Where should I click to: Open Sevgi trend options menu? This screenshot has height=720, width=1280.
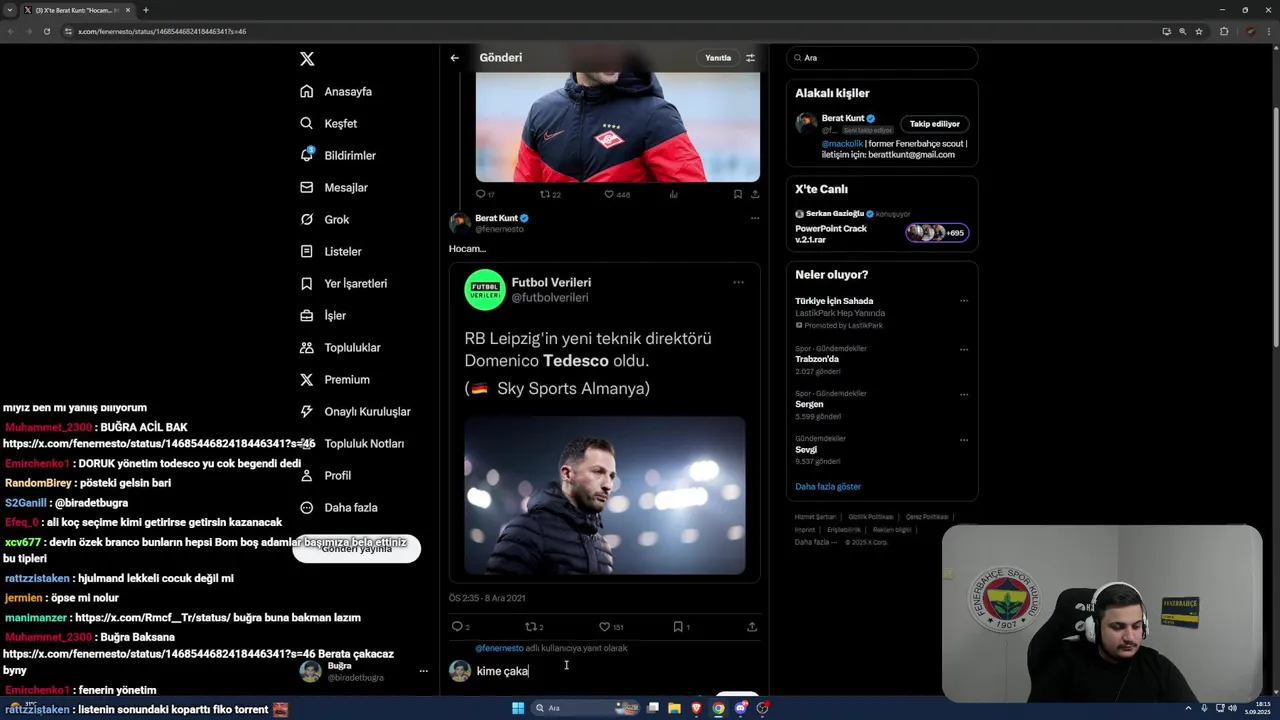(964, 440)
